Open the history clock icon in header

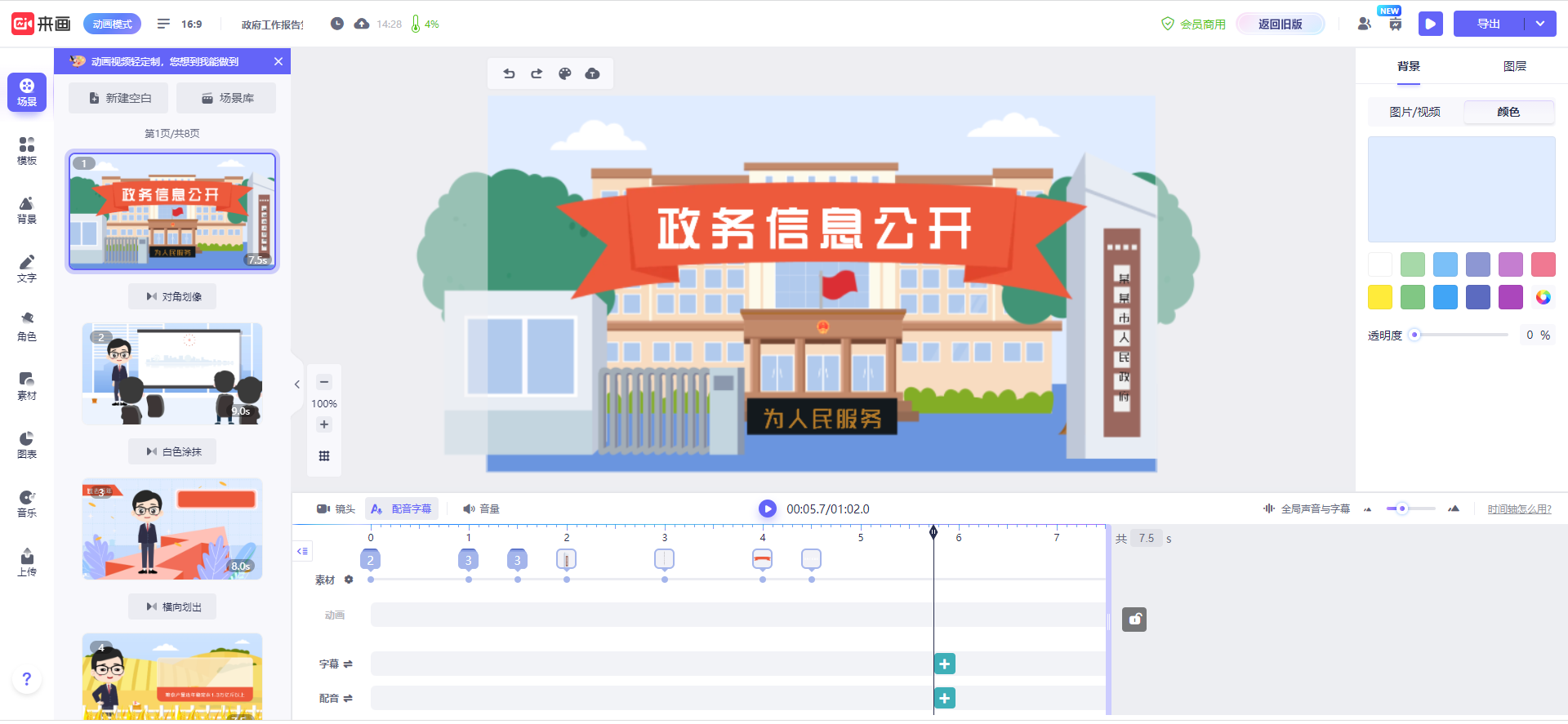(336, 24)
